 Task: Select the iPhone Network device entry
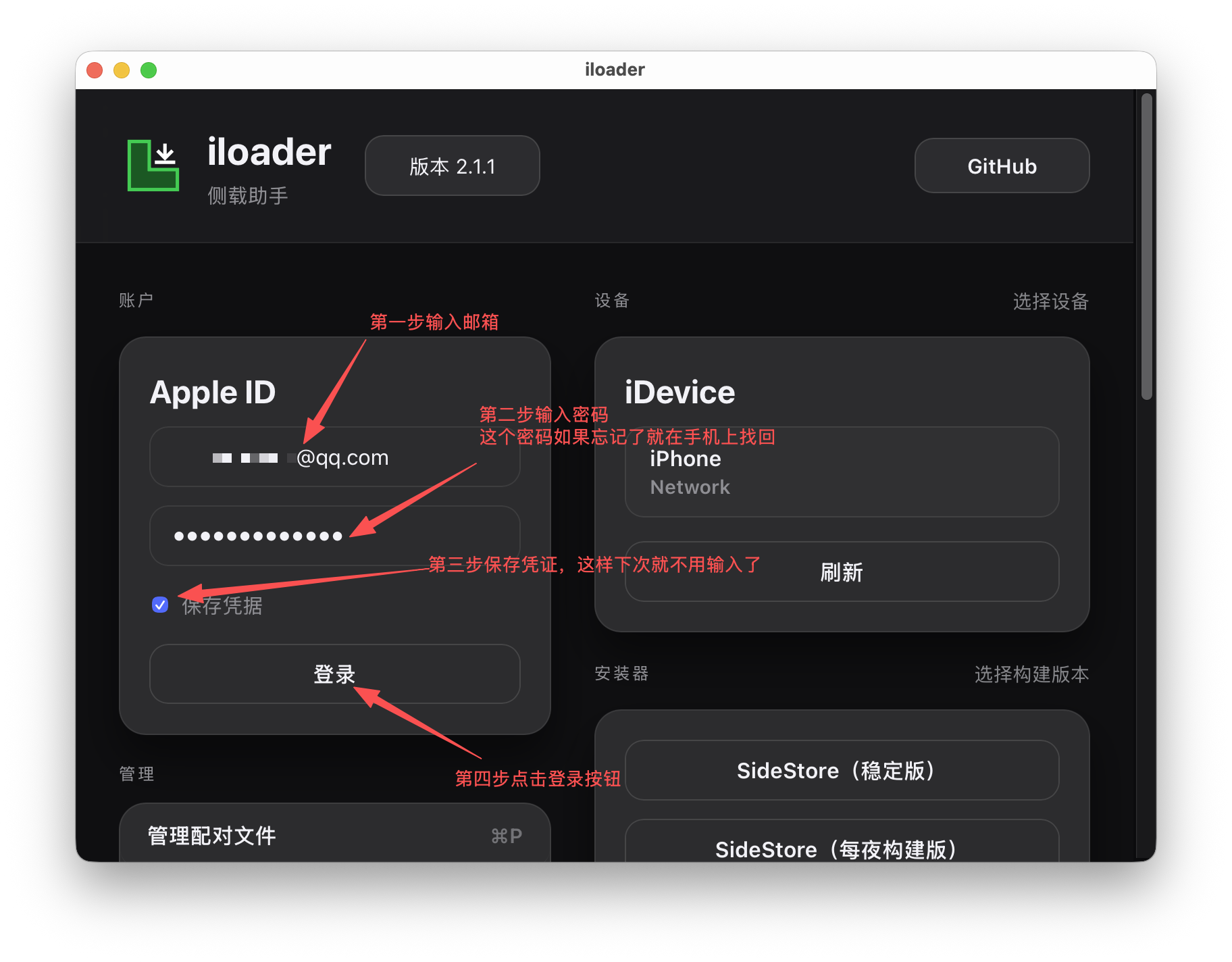pyautogui.click(x=841, y=472)
